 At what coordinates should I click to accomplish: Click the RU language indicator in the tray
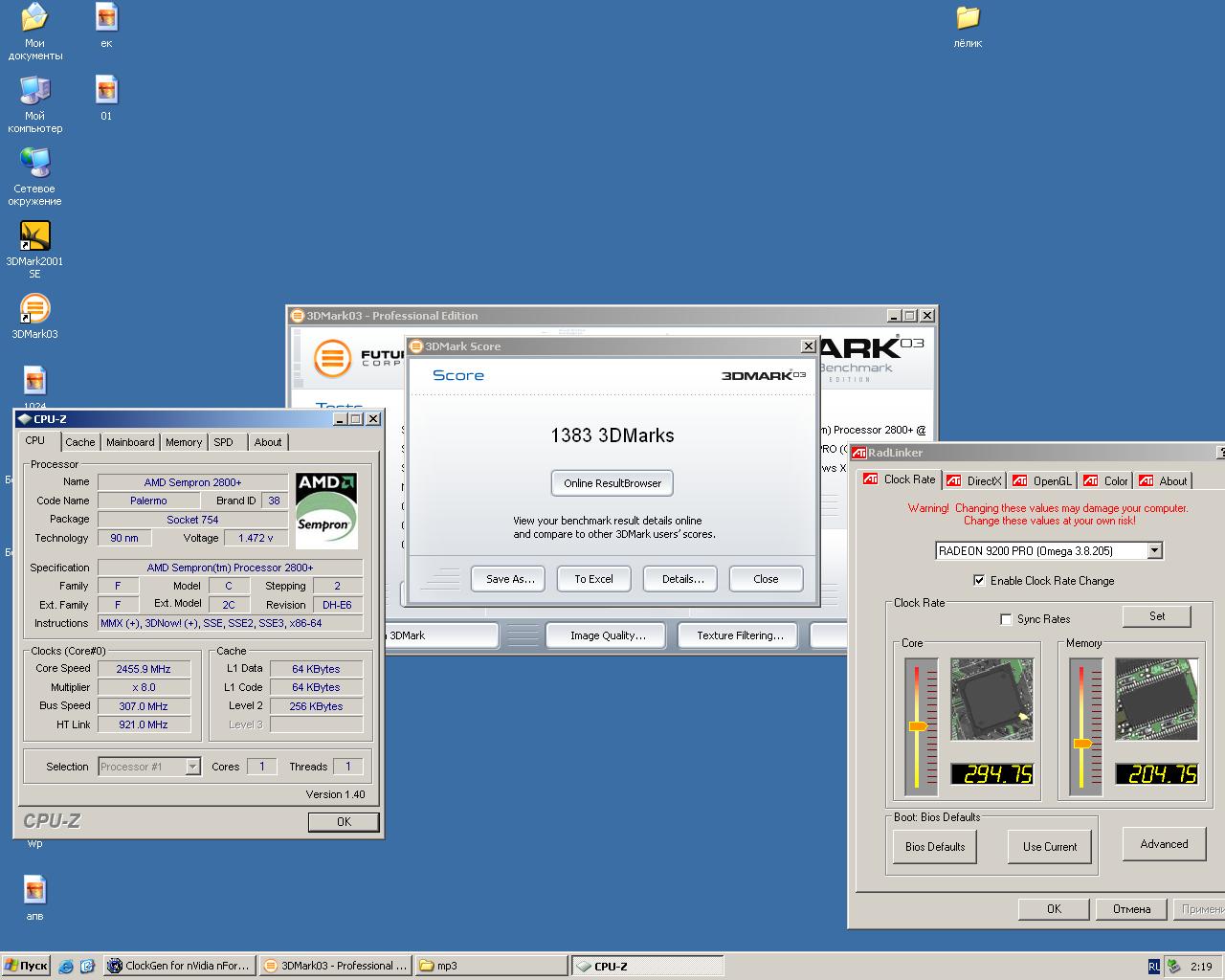1154,967
